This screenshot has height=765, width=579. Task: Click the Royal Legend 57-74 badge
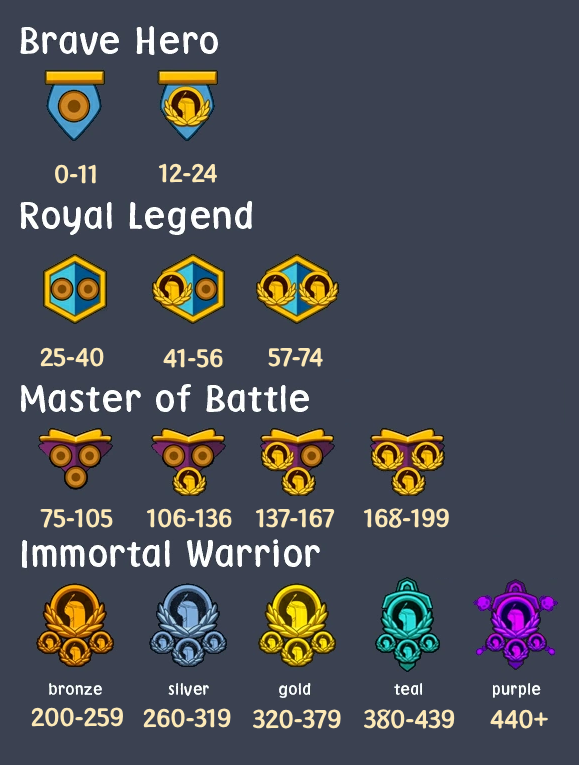click(297, 289)
